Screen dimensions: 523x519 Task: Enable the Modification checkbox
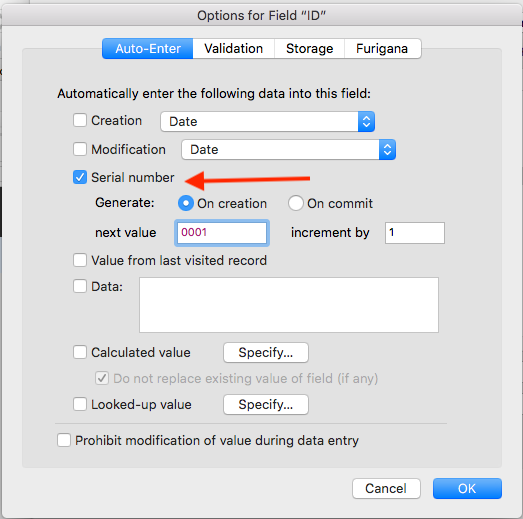[80, 149]
